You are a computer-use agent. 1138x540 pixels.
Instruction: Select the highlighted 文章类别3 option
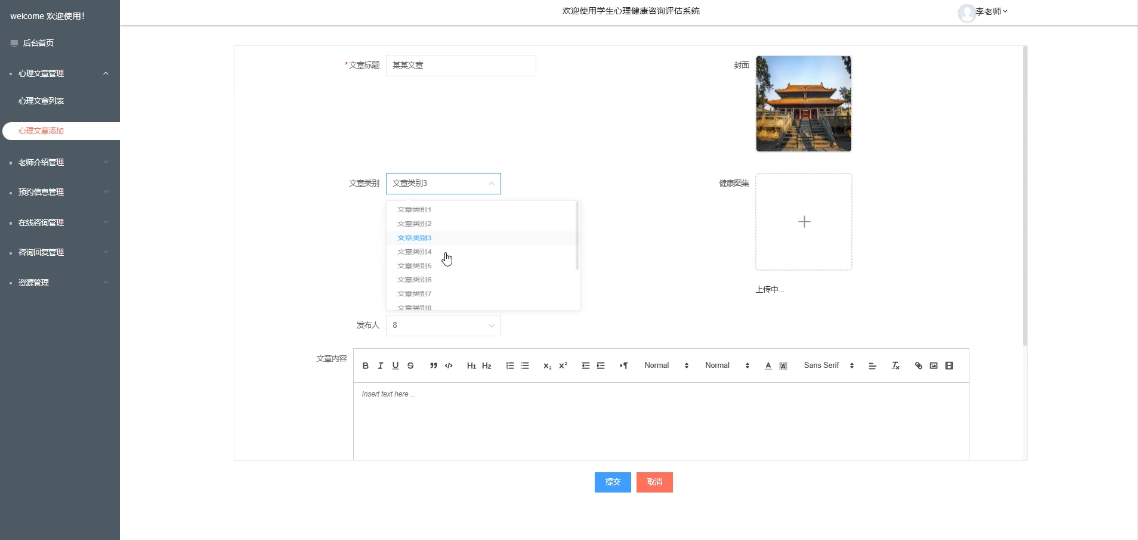click(482, 237)
